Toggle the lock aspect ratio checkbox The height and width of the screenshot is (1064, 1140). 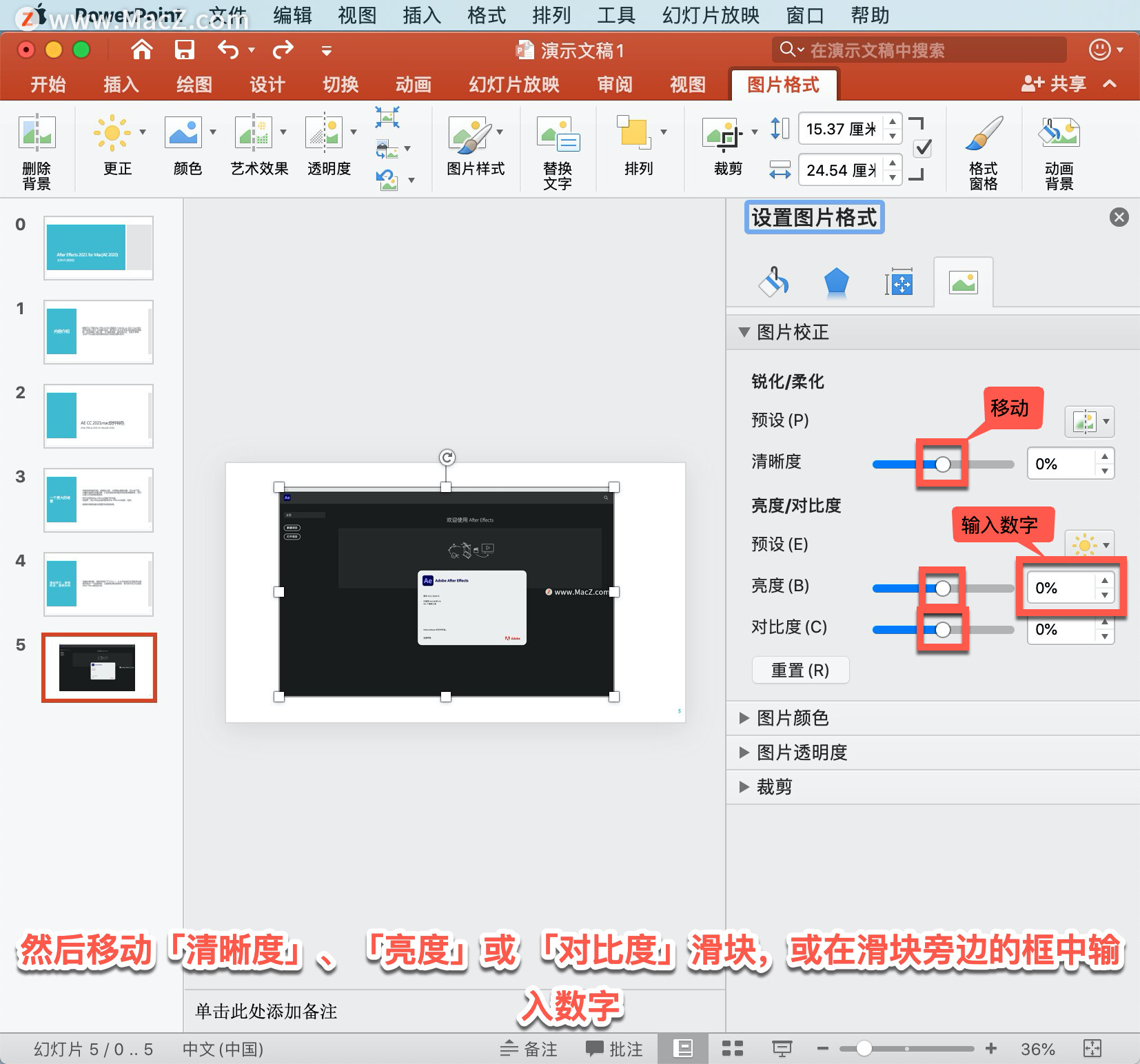pos(922,148)
